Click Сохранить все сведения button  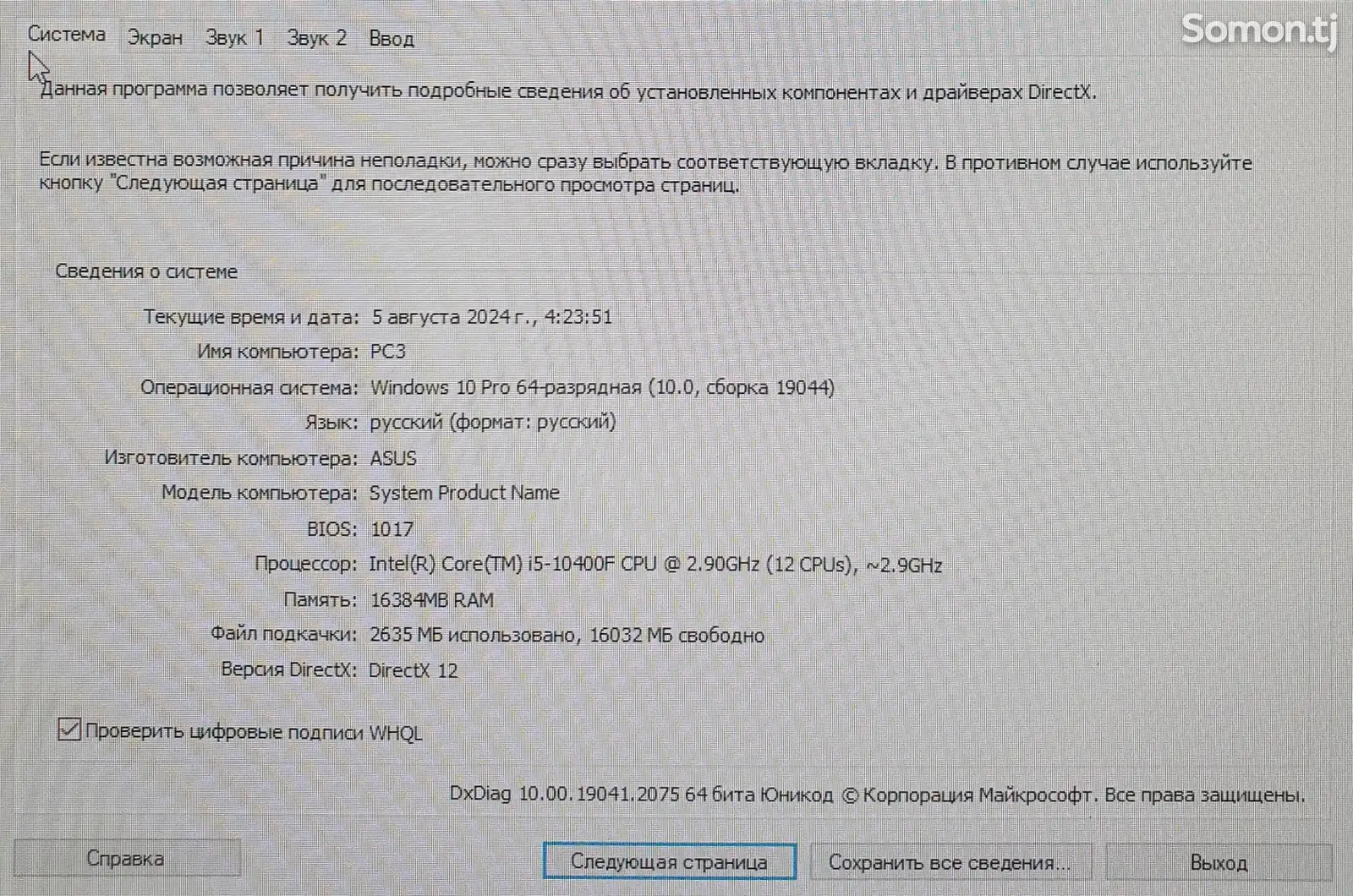click(950, 862)
